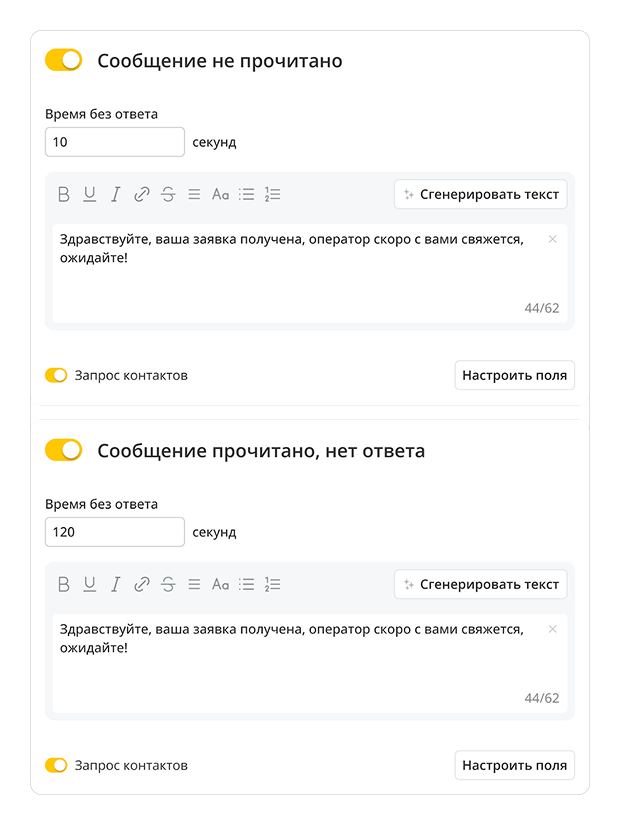Viewport: 620px width, 825px height.
Task: Disable the "Сообщение прочитано, нет ответа" toggle
Action: (63, 451)
